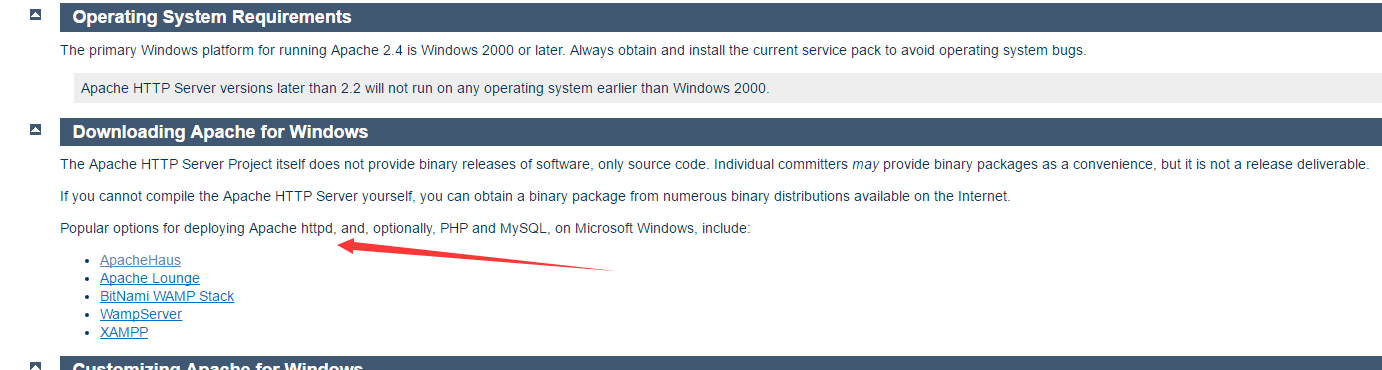Click the top arrow icon beside Customizing Apache for Windows

[36, 365]
